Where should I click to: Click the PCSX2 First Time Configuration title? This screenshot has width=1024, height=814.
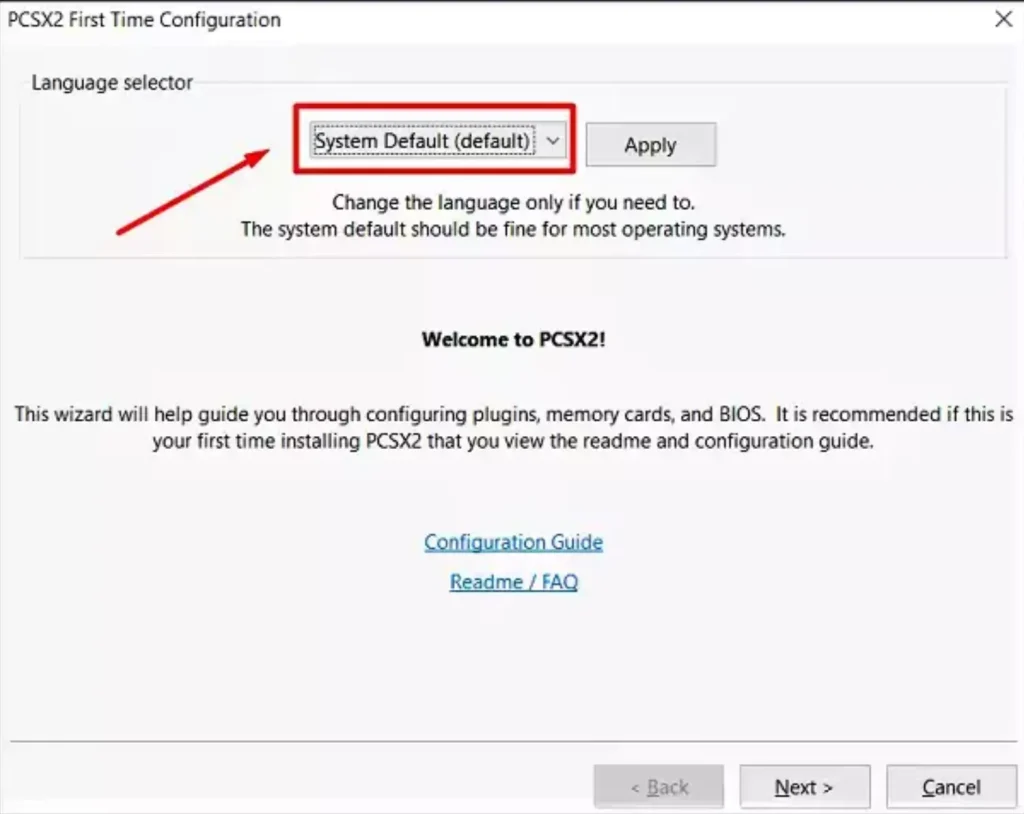point(144,20)
